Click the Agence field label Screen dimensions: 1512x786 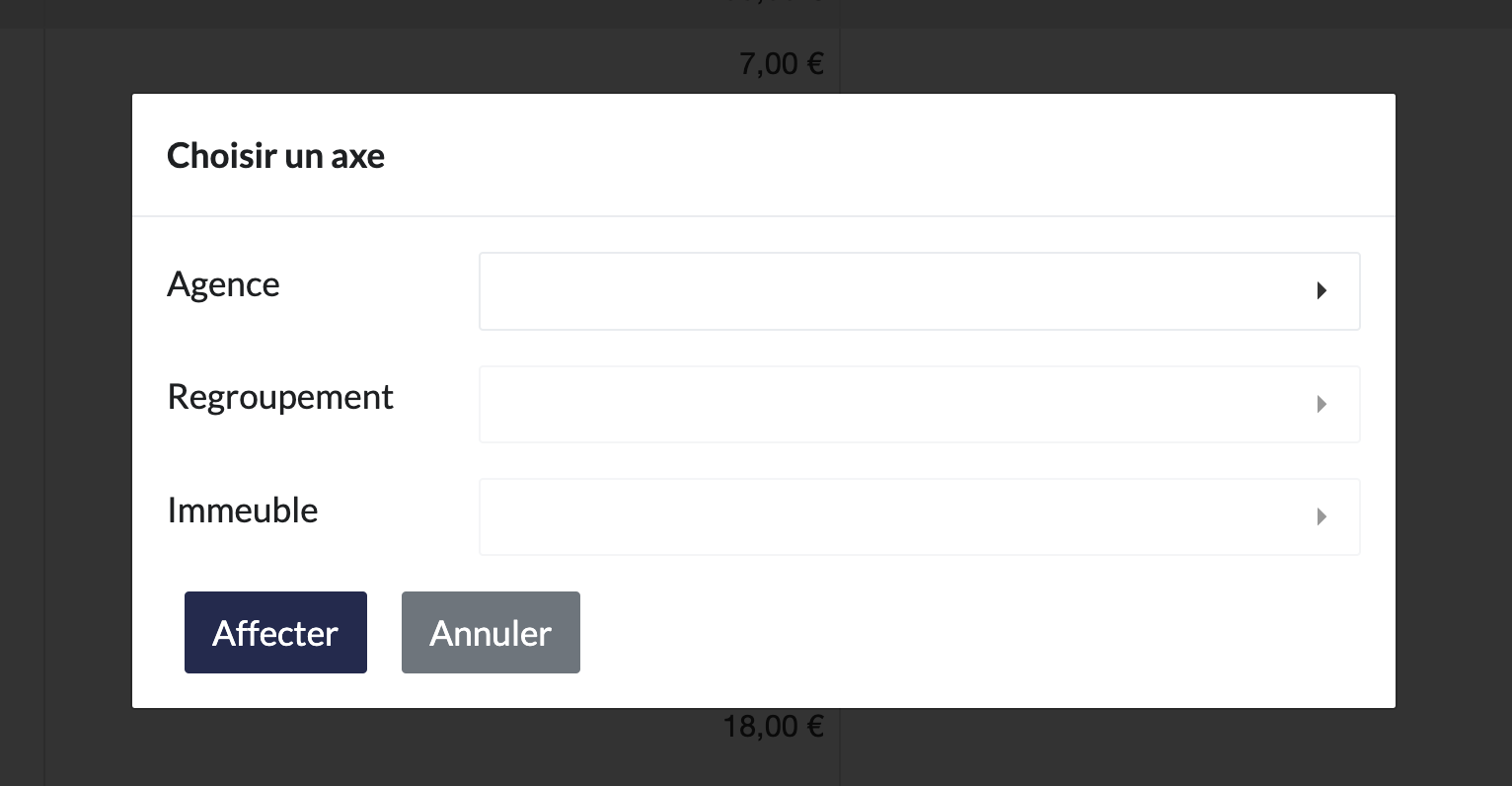223,284
